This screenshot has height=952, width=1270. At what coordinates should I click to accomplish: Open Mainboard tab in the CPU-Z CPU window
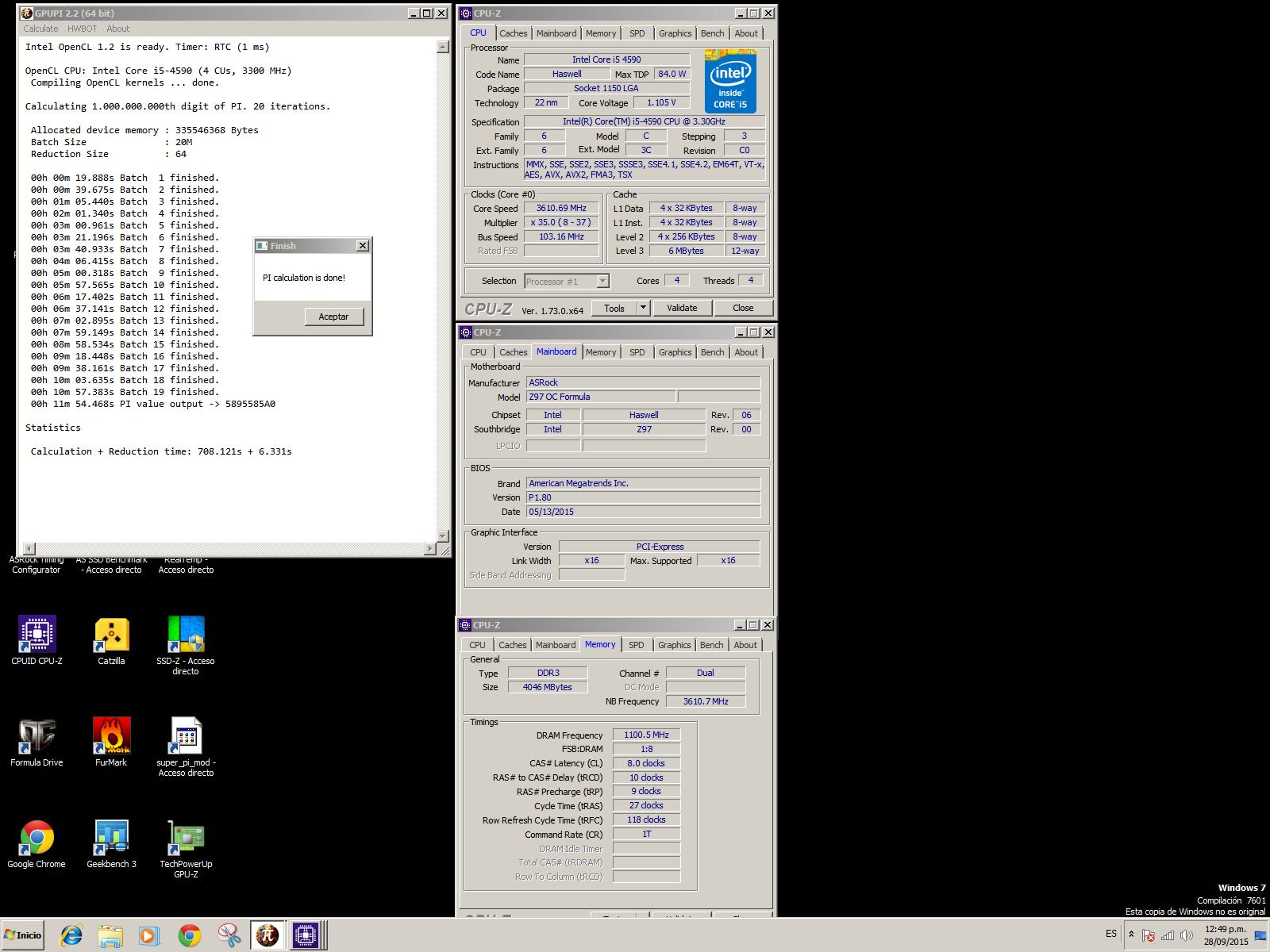point(556,33)
